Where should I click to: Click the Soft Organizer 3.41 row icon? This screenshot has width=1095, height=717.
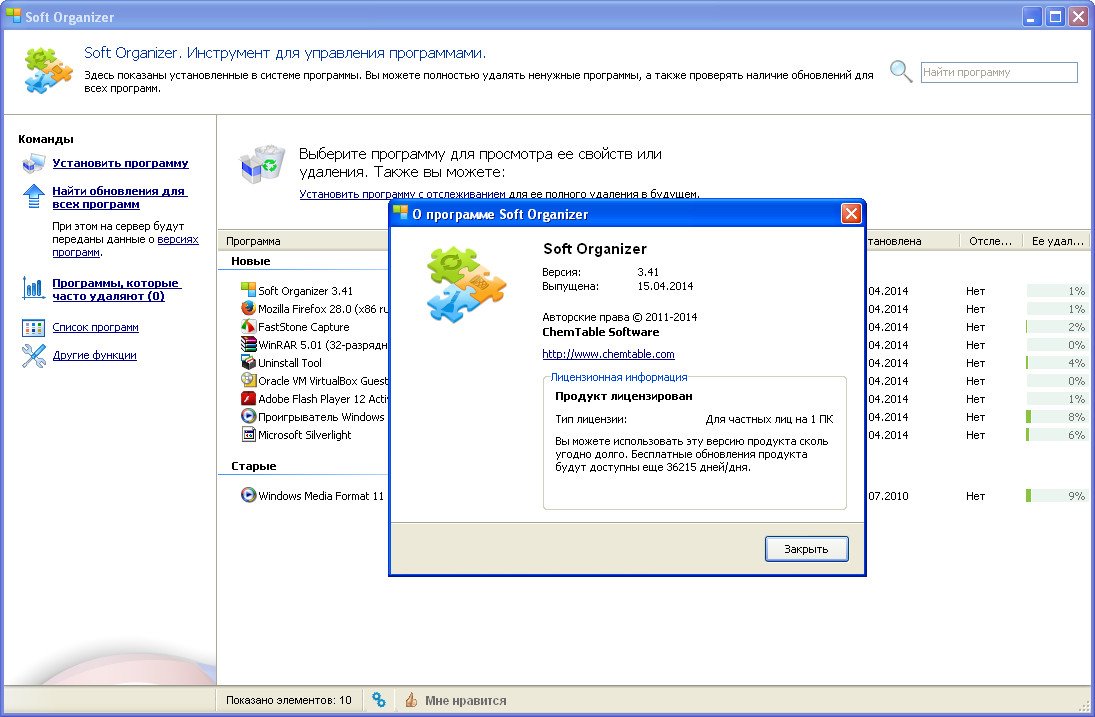point(248,290)
